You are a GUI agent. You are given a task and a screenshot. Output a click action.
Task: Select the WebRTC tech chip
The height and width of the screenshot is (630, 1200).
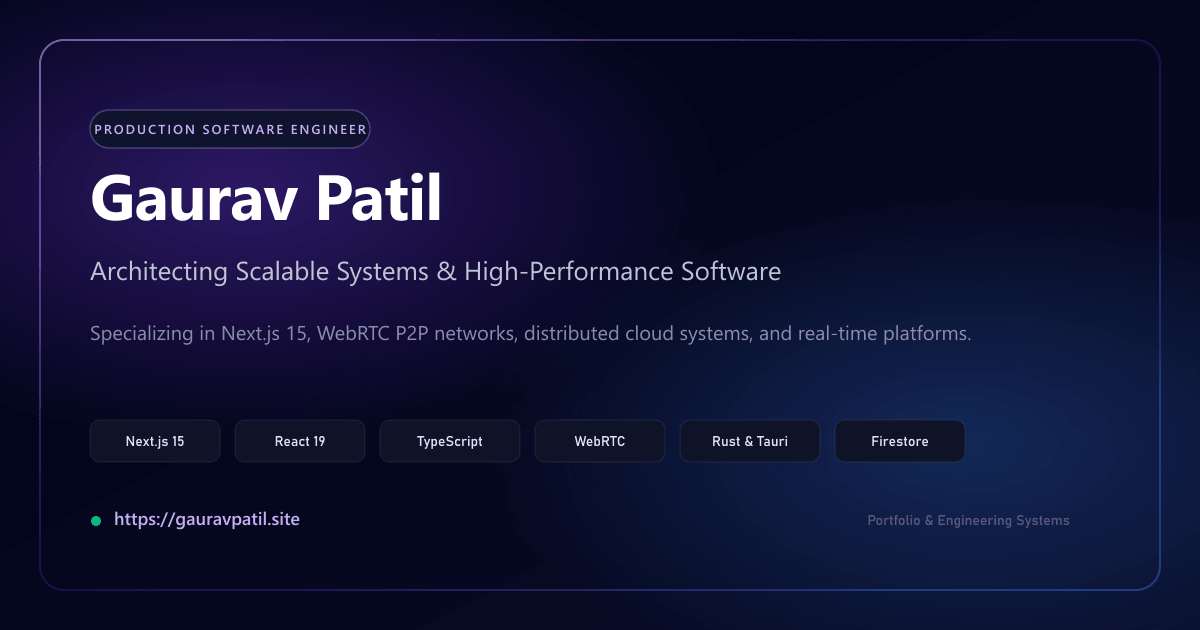coord(600,441)
